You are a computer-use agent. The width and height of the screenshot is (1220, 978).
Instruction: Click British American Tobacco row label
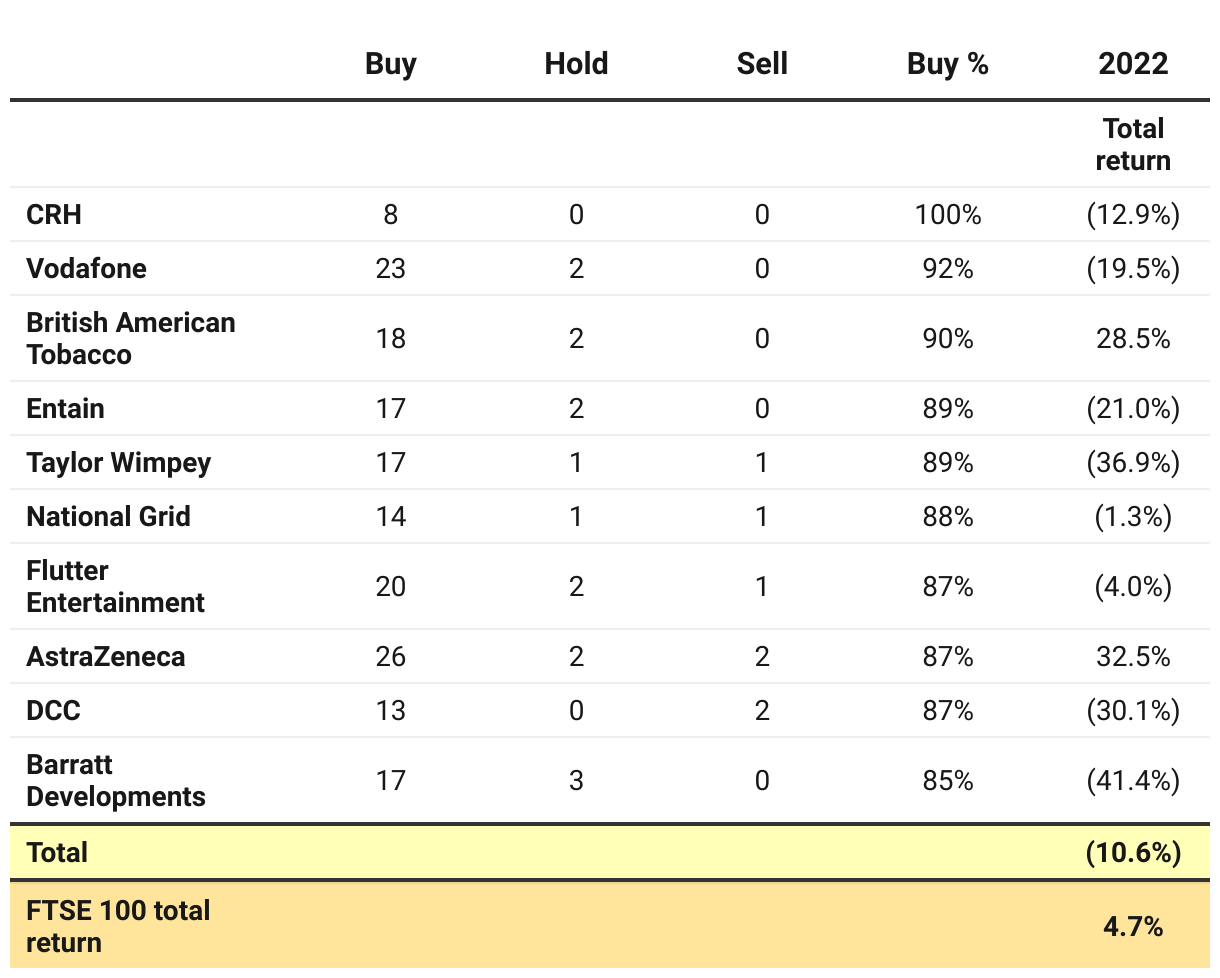pos(130,338)
